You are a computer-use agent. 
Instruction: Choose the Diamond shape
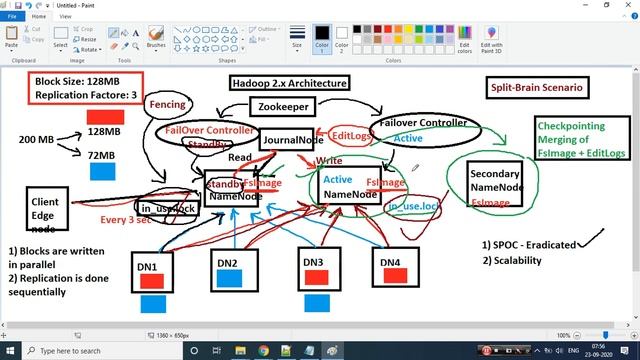coord(187,40)
